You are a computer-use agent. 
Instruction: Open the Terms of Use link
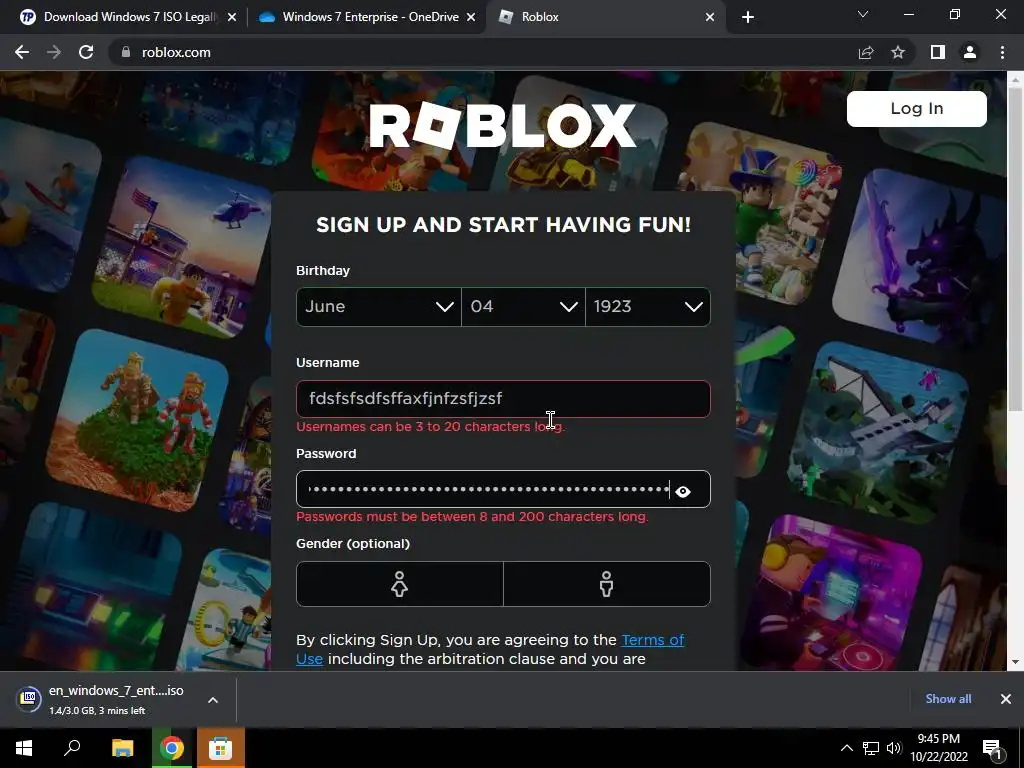(652, 640)
